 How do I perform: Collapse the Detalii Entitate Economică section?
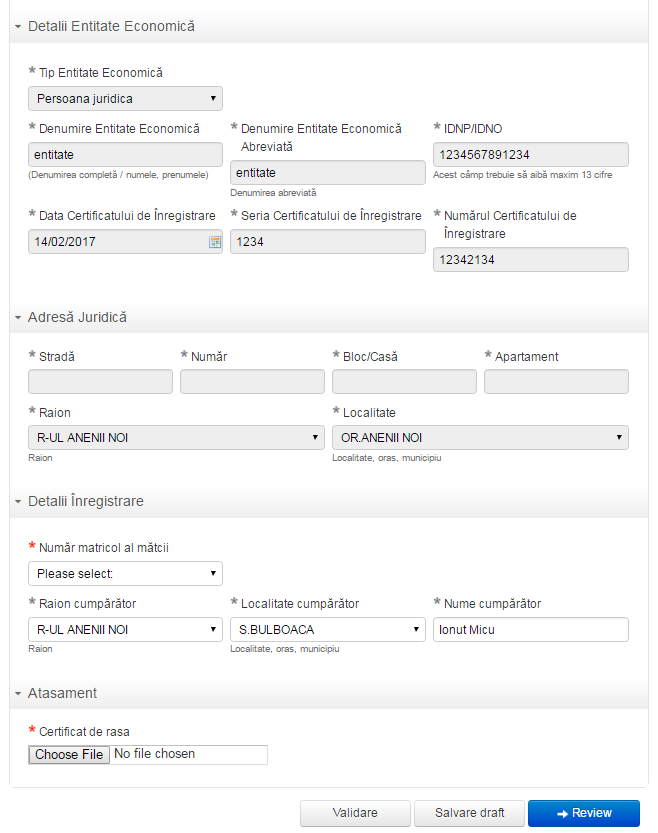pos(19,27)
